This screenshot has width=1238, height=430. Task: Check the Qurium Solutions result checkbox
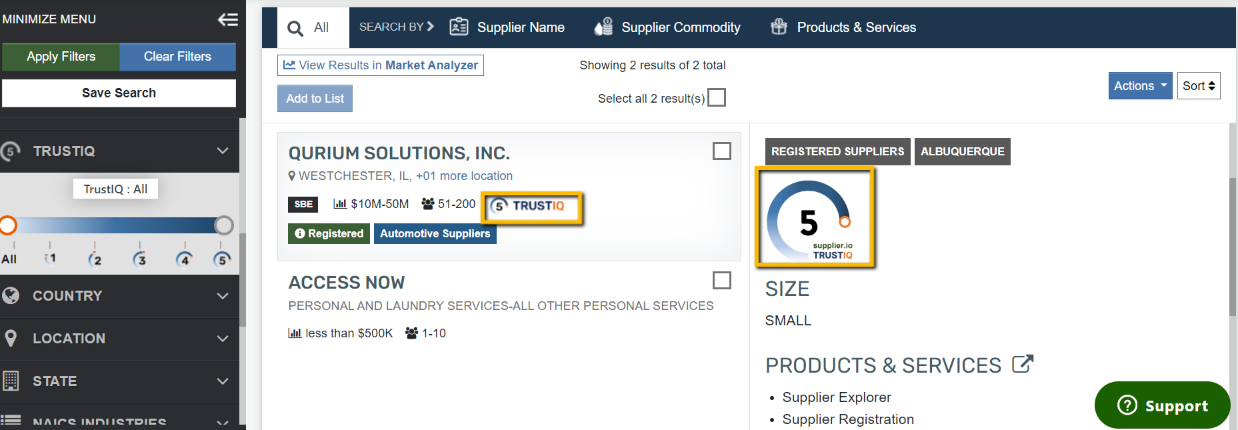coord(722,151)
